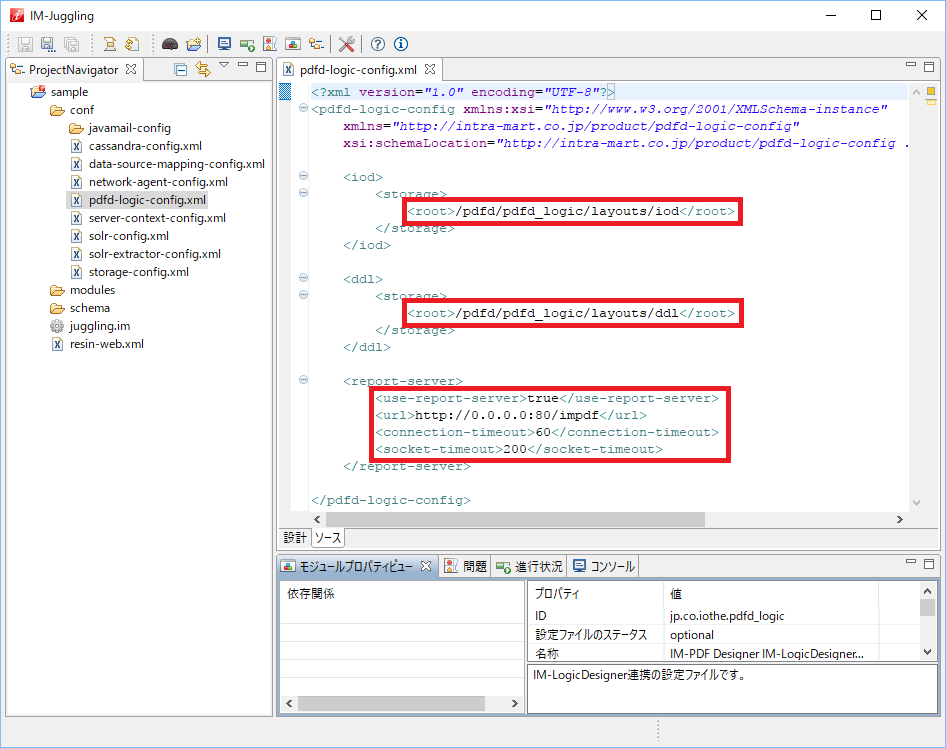
Task: Close the pdfd-logic-config.xml editor tab
Action: click(430, 69)
